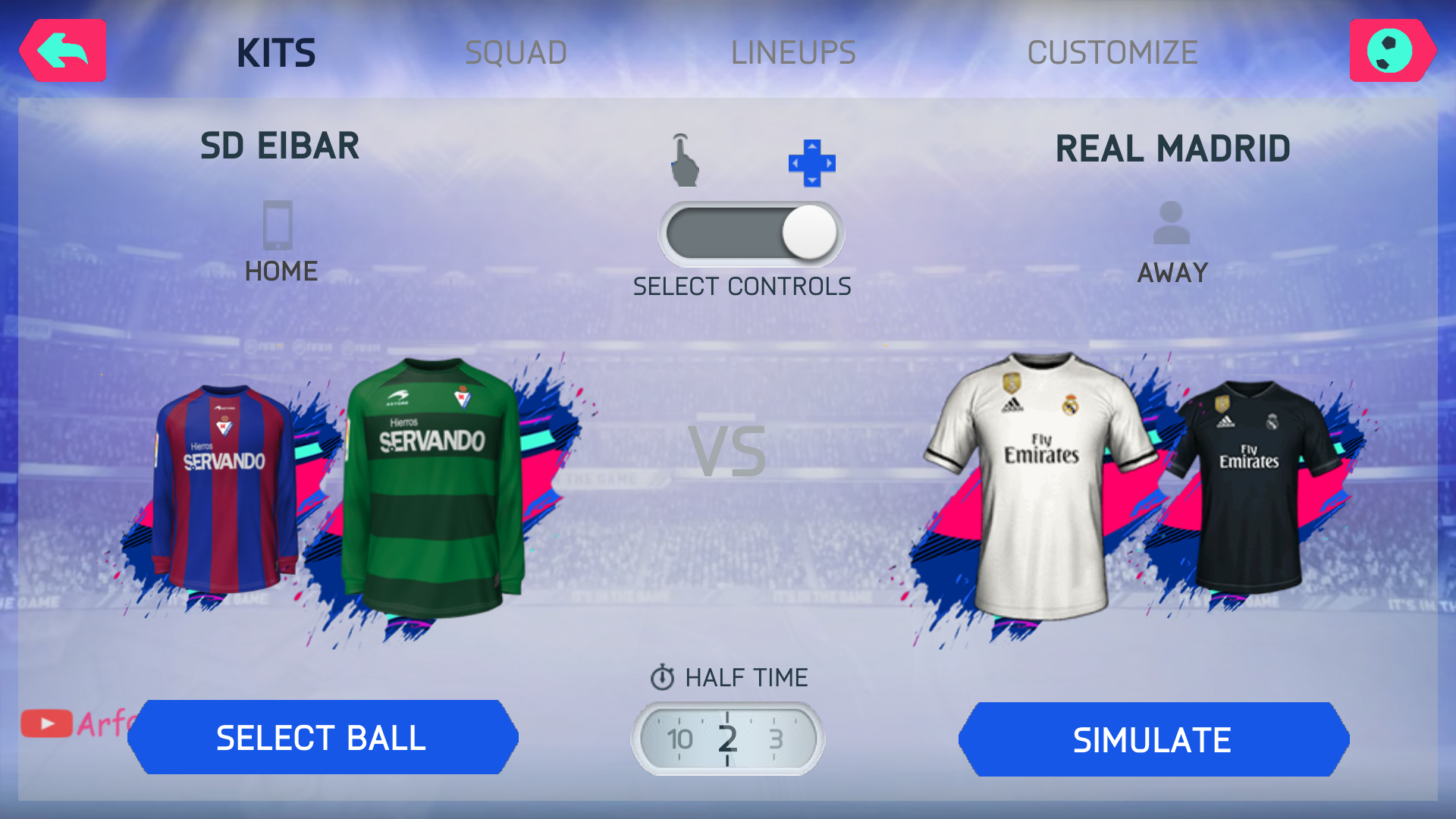Tap the pink back arrow icon
1456x819 pixels.
pyautogui.click(x=63, y=51)
